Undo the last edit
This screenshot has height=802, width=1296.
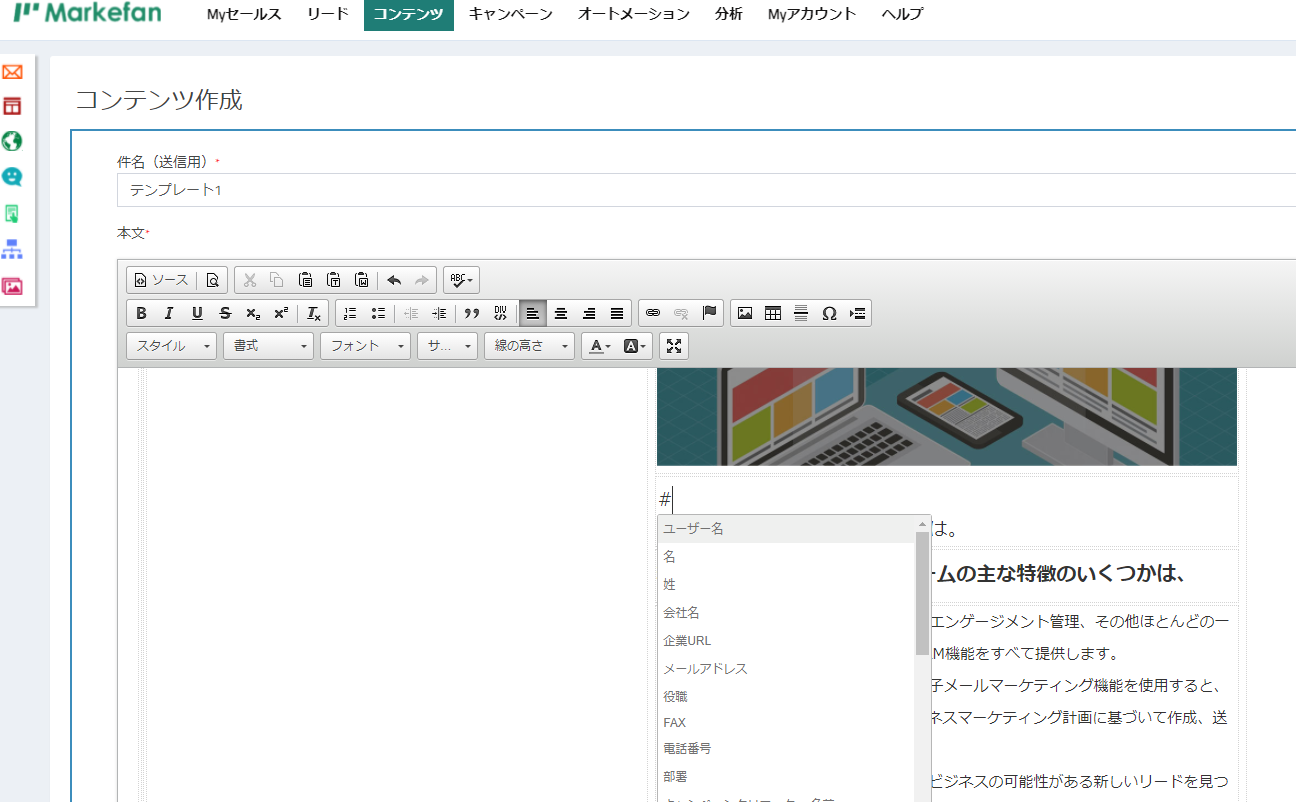pyautogui.click(x=394, y=280)
